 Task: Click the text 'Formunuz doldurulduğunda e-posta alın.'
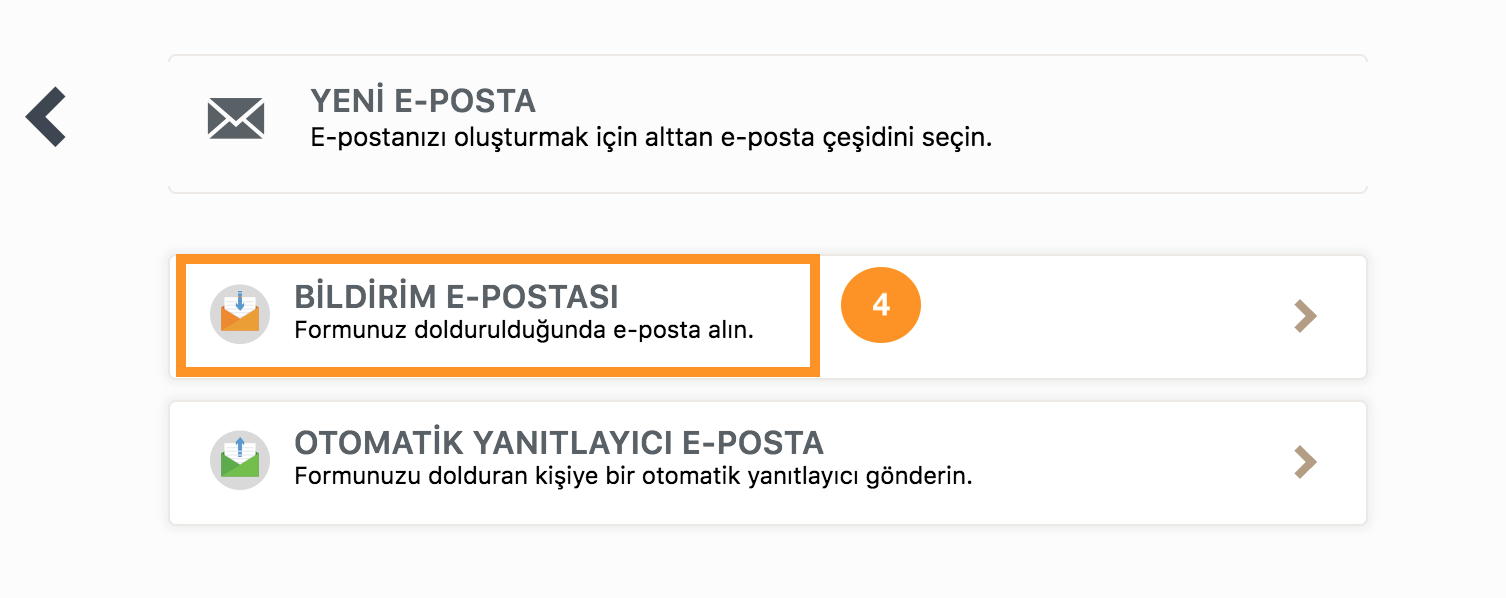[524, 331]
